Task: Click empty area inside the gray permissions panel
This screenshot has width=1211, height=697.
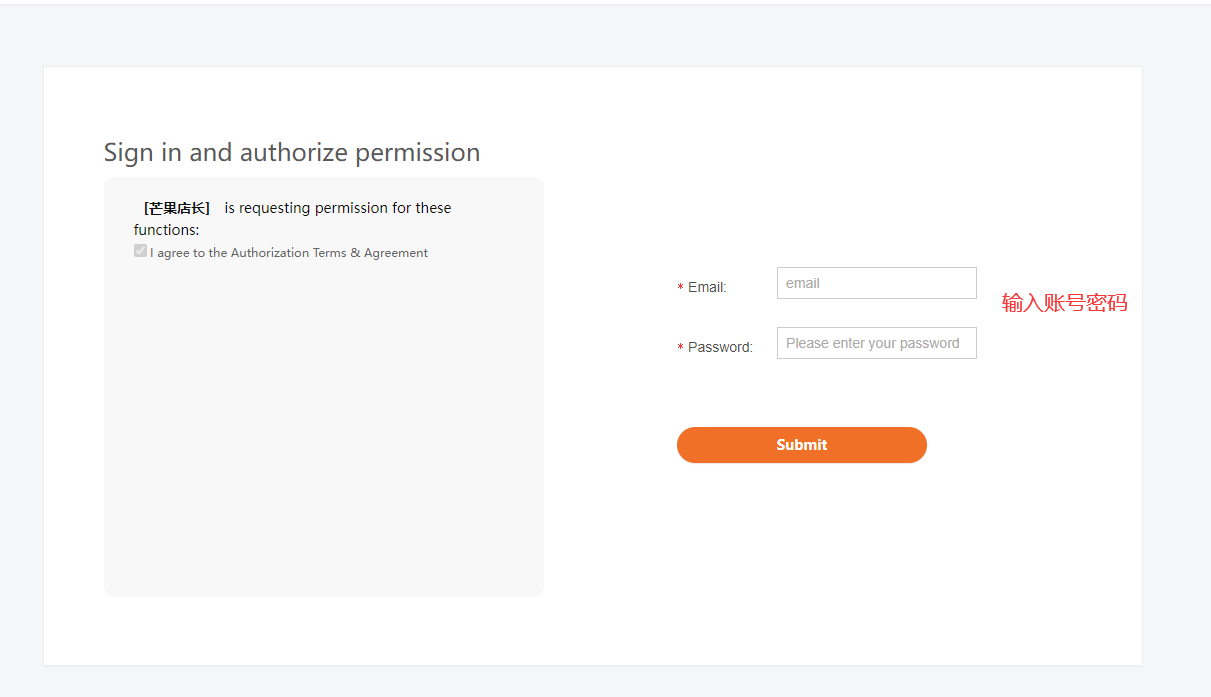Action: point(324,430)
